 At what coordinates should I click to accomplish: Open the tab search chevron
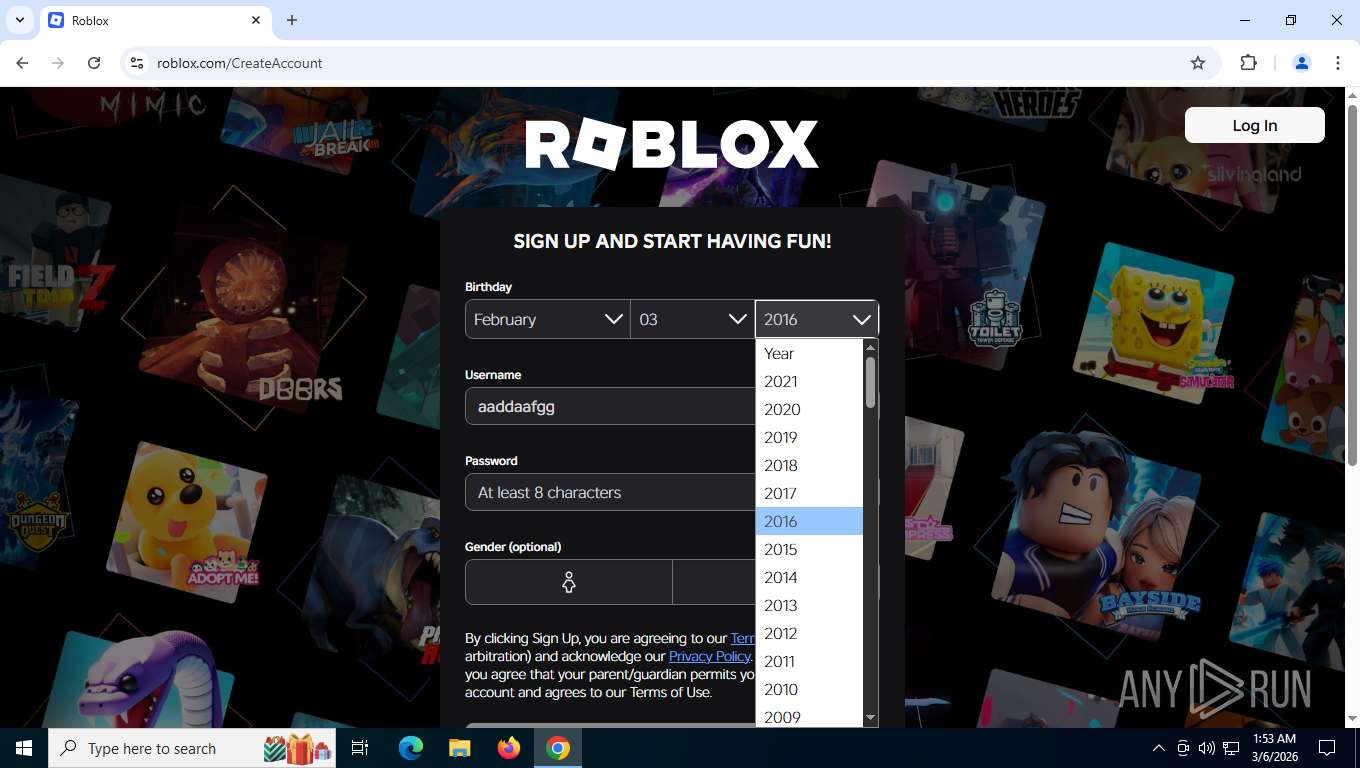tap(19, 20)
